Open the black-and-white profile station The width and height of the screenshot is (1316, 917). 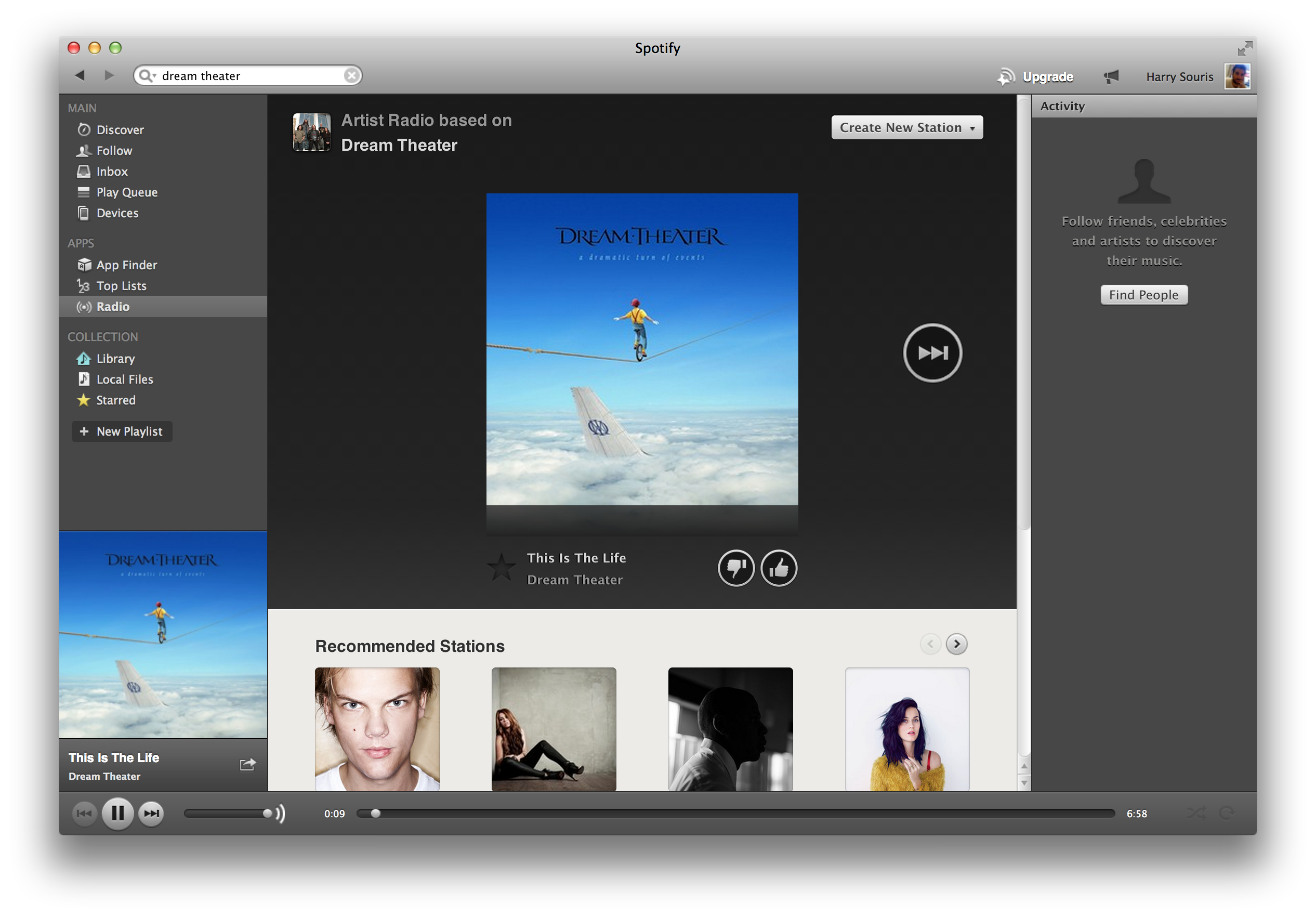pyautogui.click(x=731, y=729)
